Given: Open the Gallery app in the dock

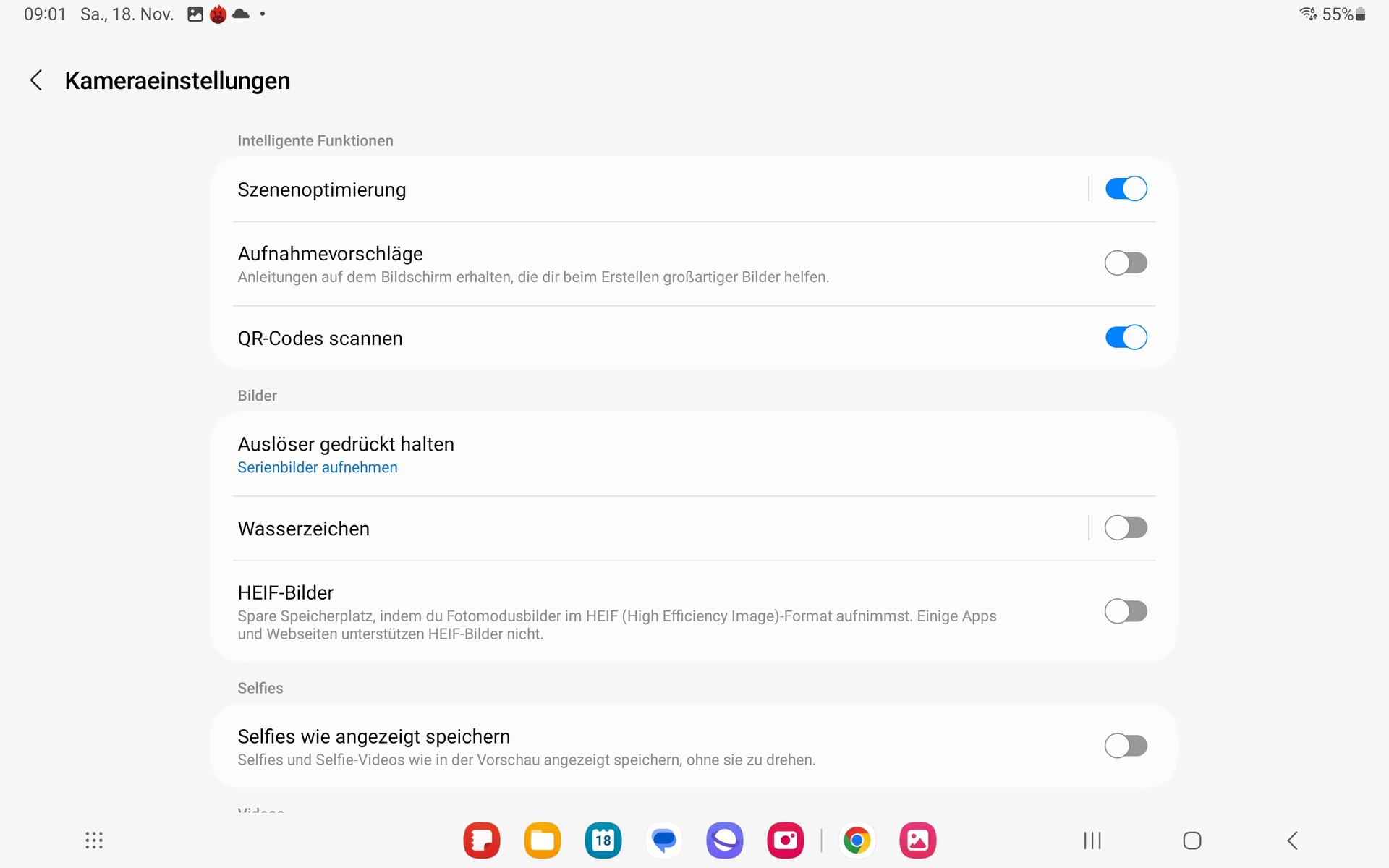Looking at the screenshot, I should pos(918,841).
